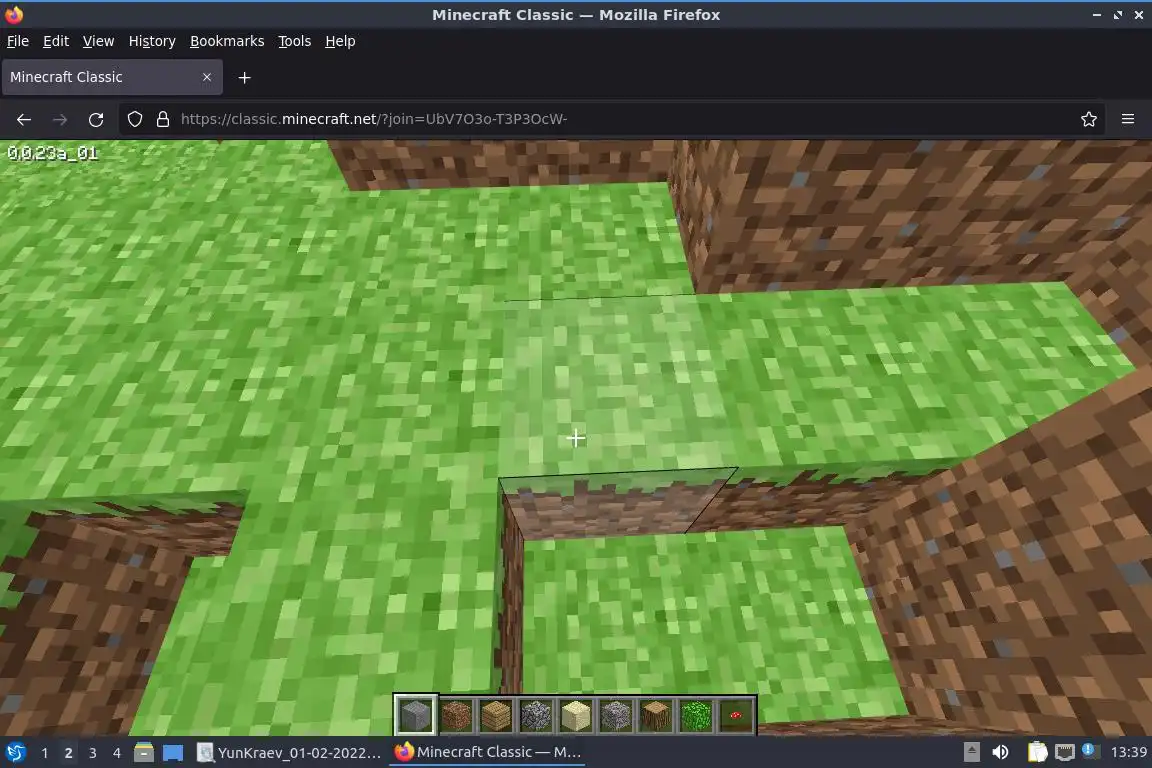
Task: Switch to the Minecraft Classic tab
Action: coord(112,77)
